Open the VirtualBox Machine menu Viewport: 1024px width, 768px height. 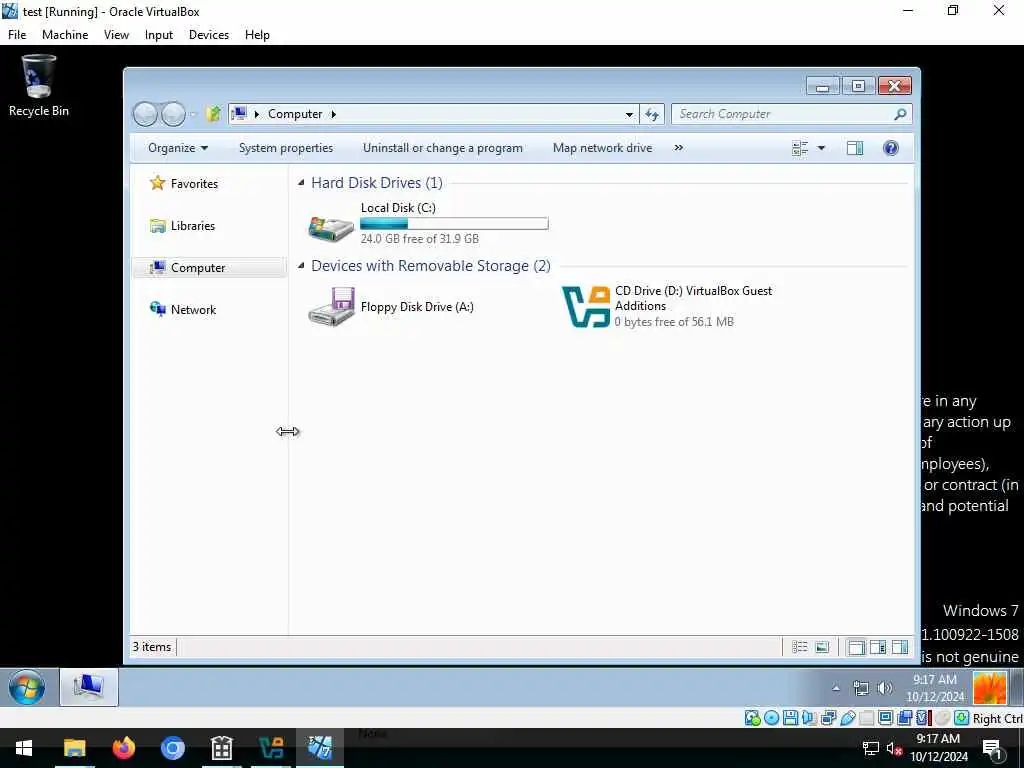coord(65,35)
